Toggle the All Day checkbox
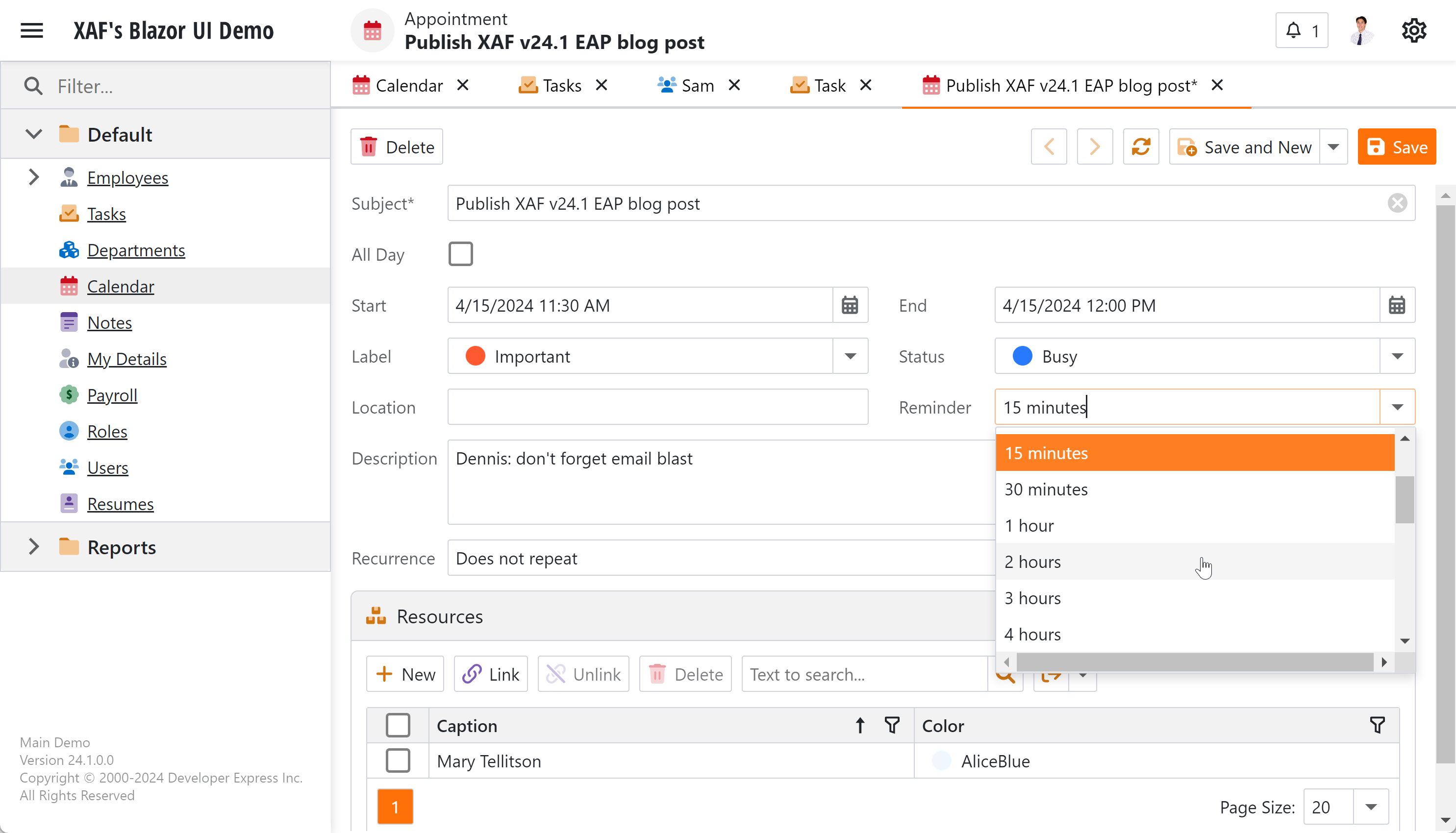1456x833 pixels. click(461, 254)
